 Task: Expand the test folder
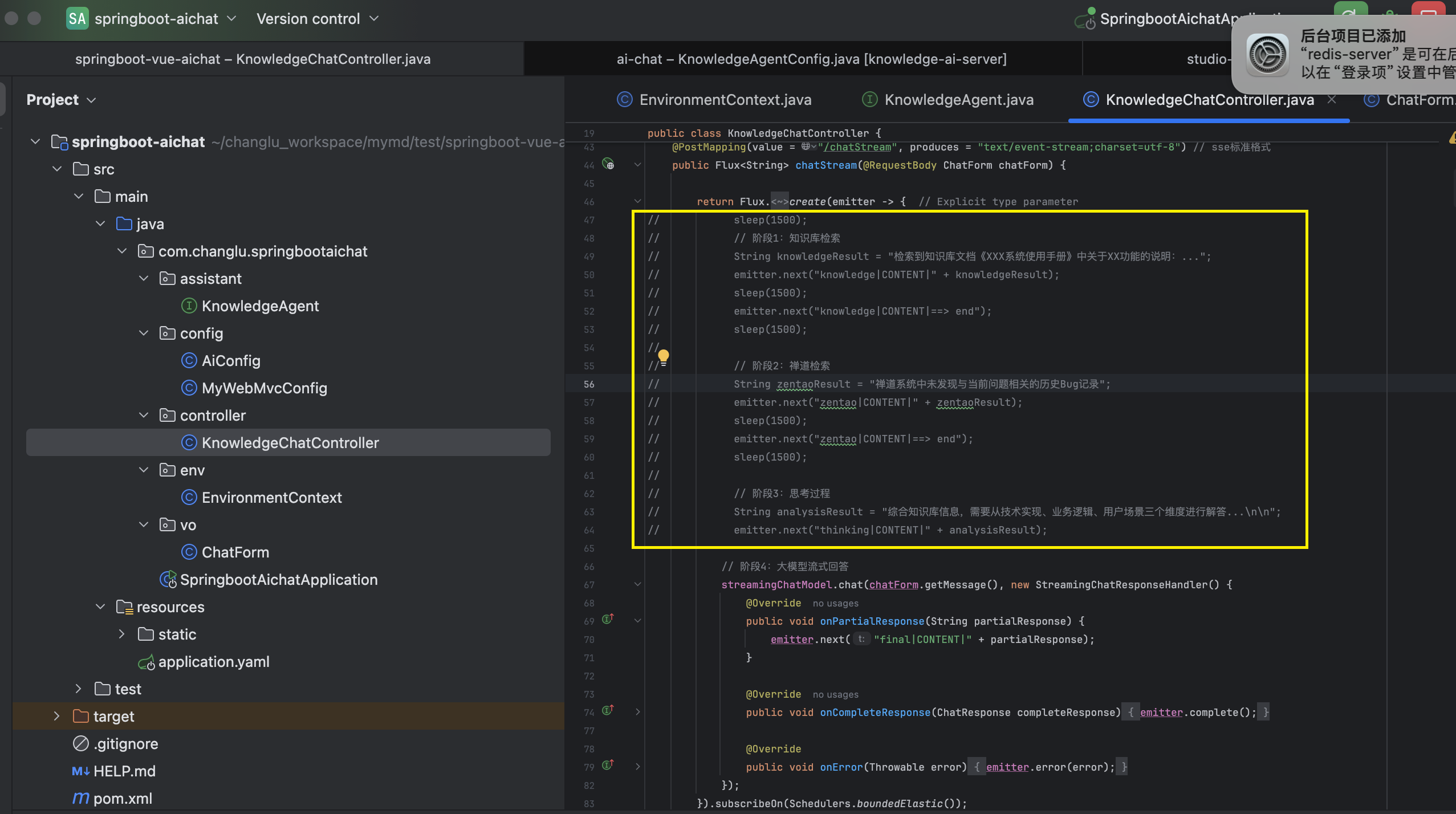point(79,689)
